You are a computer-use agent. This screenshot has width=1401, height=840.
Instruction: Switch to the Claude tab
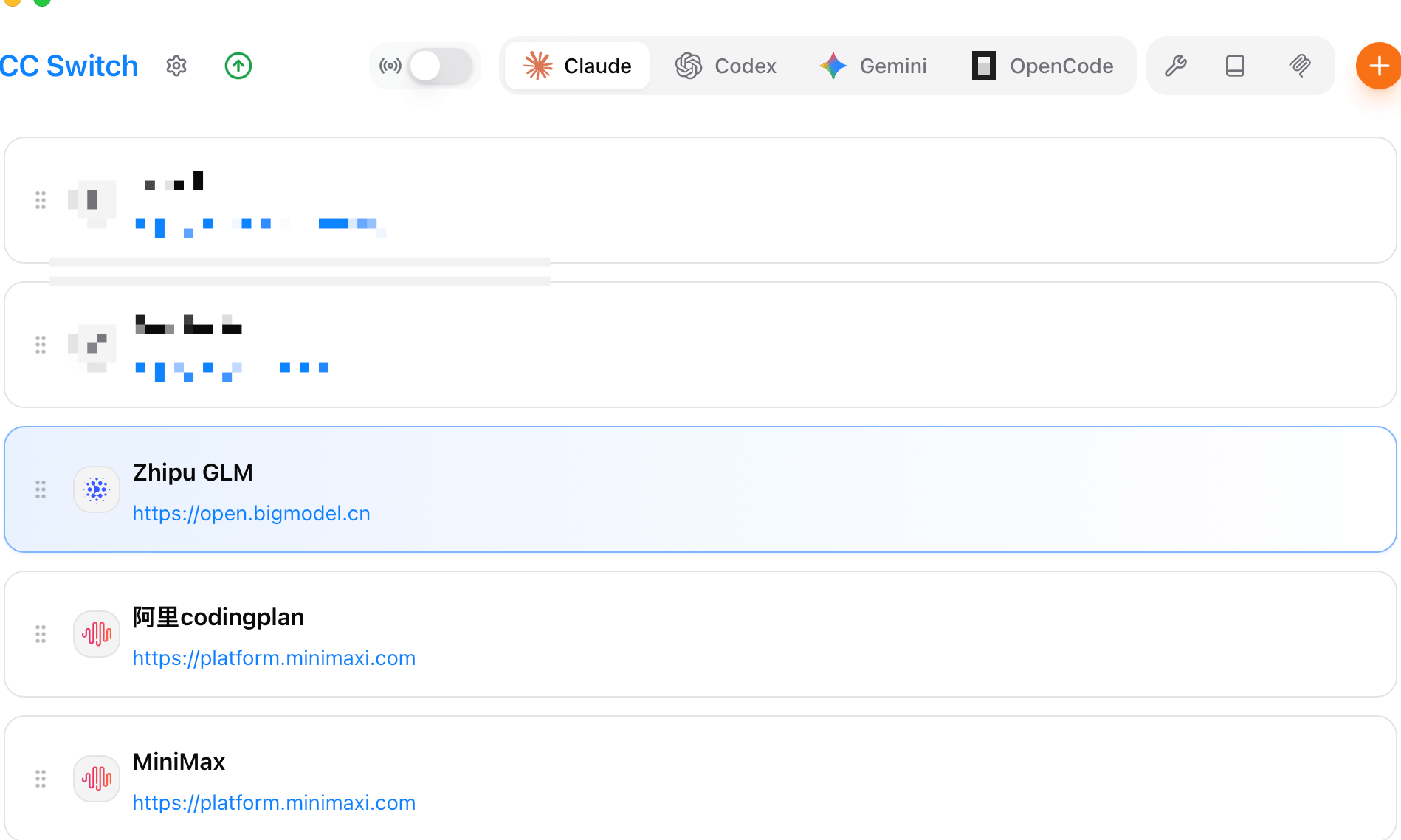click(x=577, y=66)
